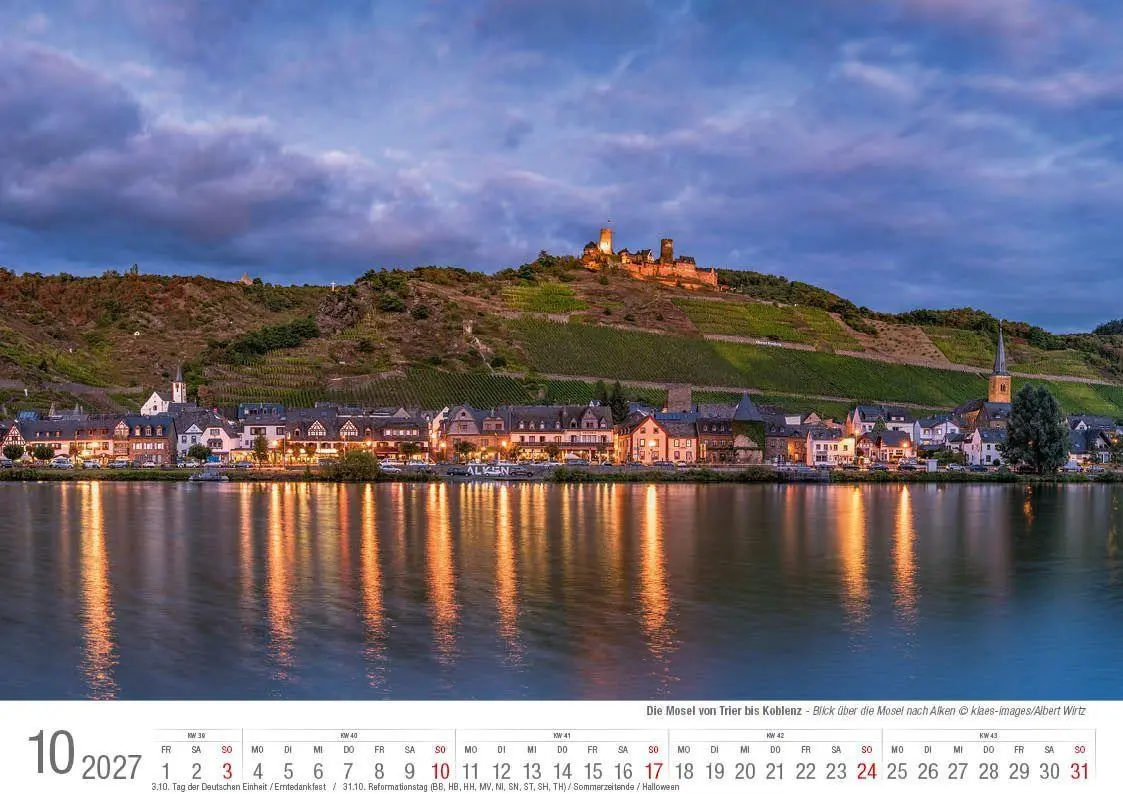
Task: Click the tall church spire by the large tree
Action: [x=1000, y=364]
